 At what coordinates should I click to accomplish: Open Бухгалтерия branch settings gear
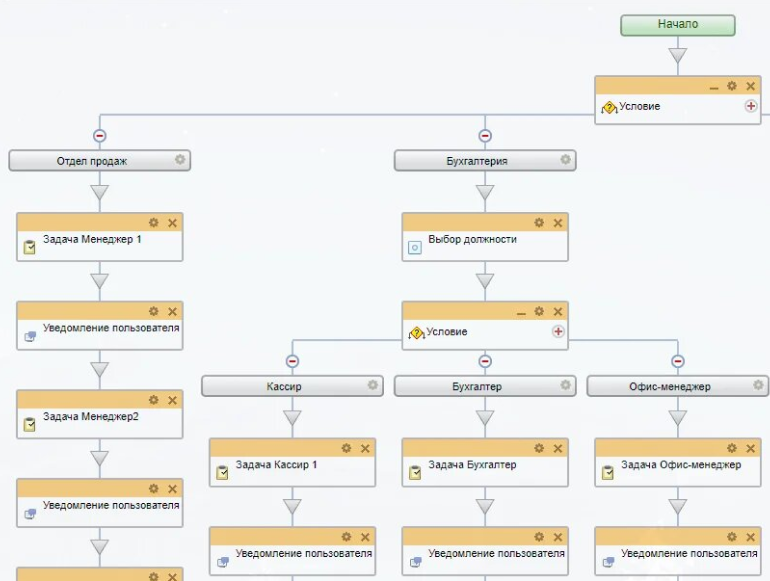coord(565,160)
